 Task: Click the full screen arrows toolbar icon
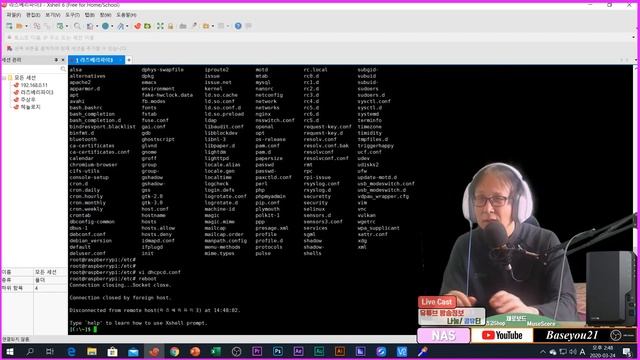(x=160, y=26)
